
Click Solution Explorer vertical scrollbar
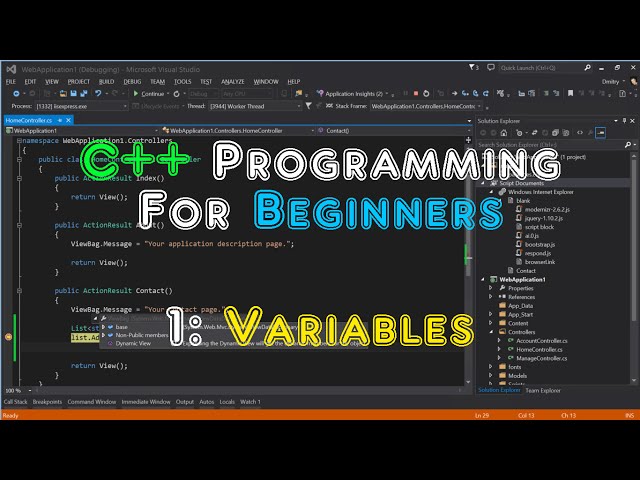pyautogui.click(x=634, y=267)
